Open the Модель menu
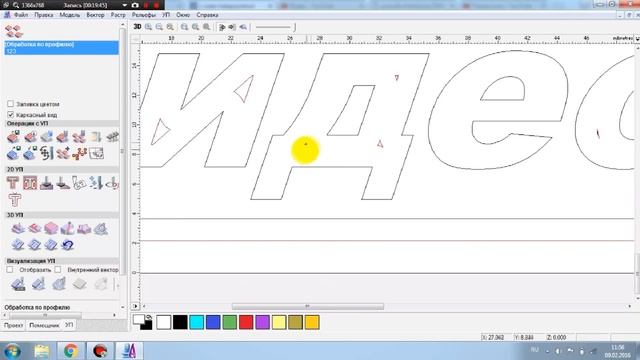Viewport: 640px width, 360px height. pos(70,15)
